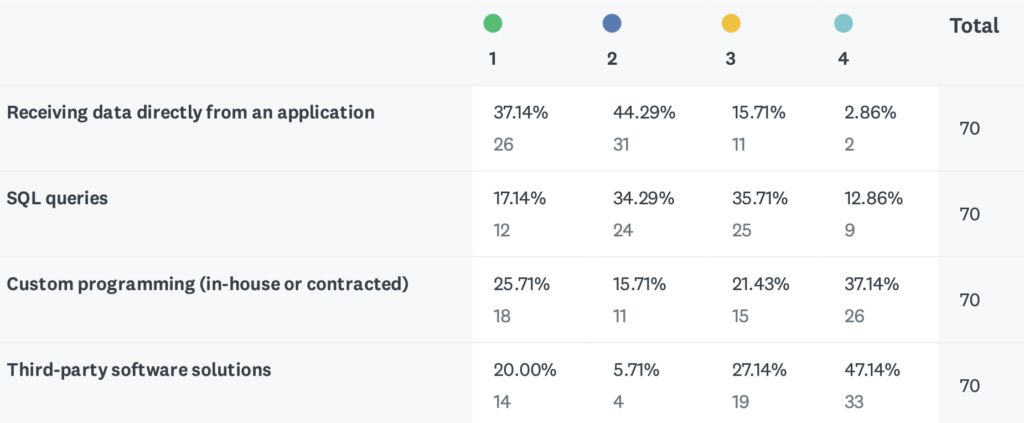This screenshot has width=1024, height=423.
Task: Click the 5.71% cell in column 2
Action: (x=636, y=370)
